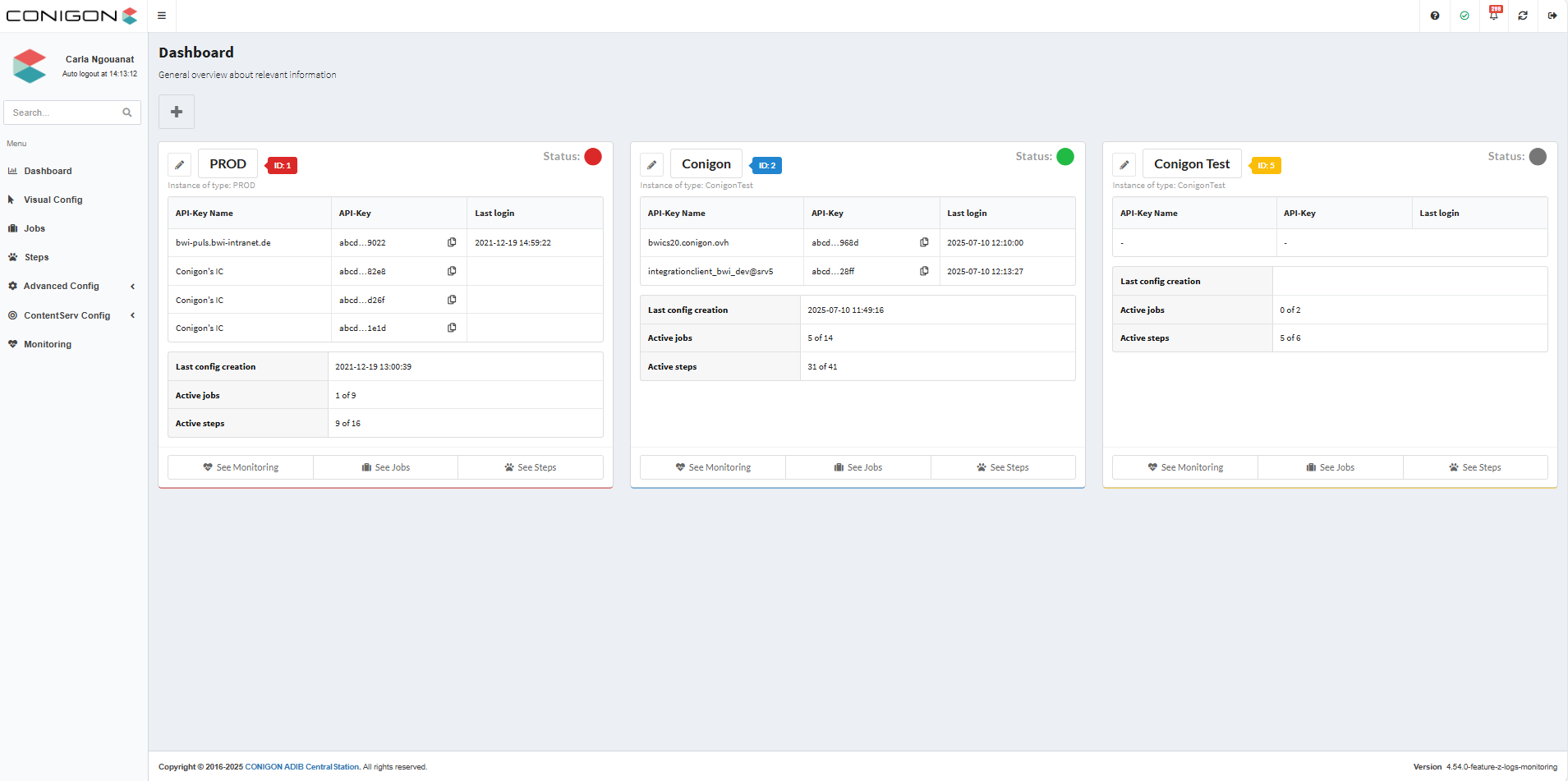Open the CONIGON ADIB Central Station link

(301, 767)
